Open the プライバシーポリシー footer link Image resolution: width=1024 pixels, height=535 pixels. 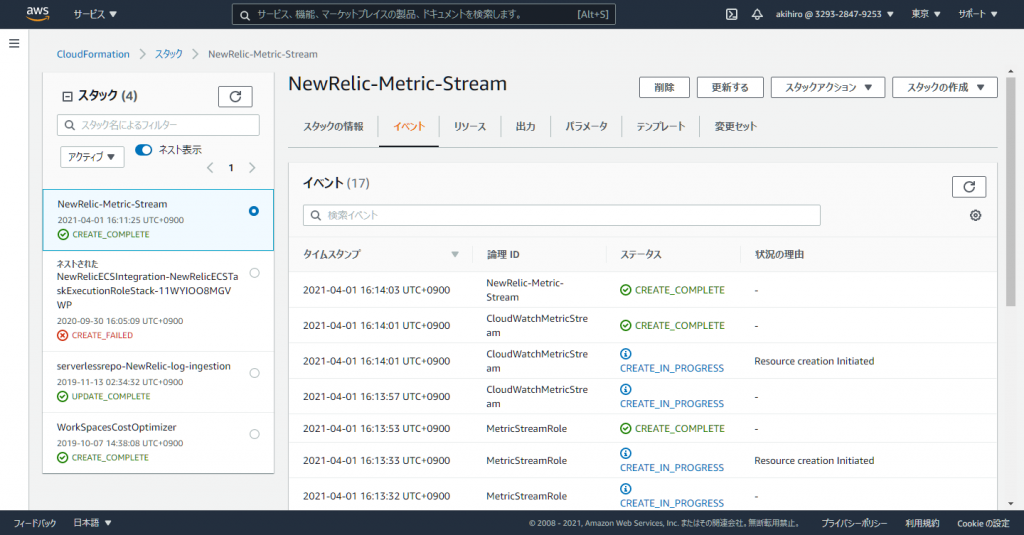(x=854, y=523)
